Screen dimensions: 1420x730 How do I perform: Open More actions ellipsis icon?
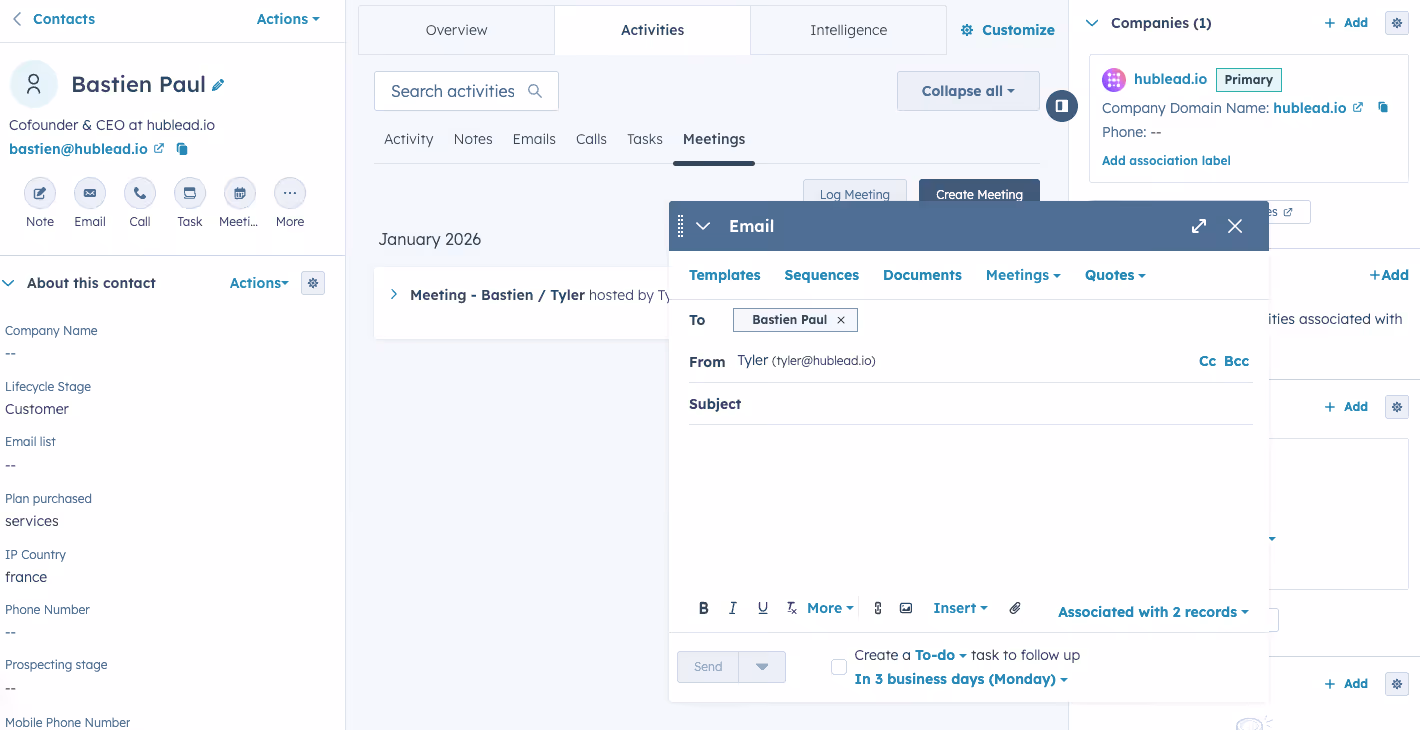pos(290,193)
